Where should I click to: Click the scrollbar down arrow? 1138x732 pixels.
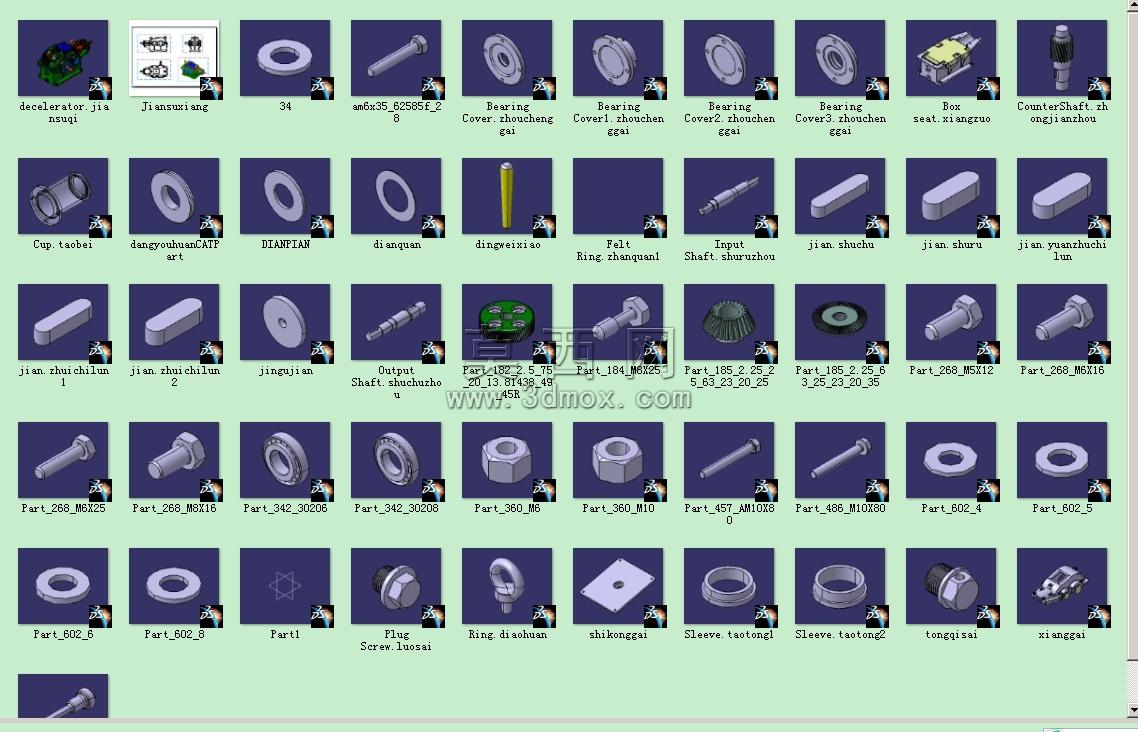(x=1132, y=710)
